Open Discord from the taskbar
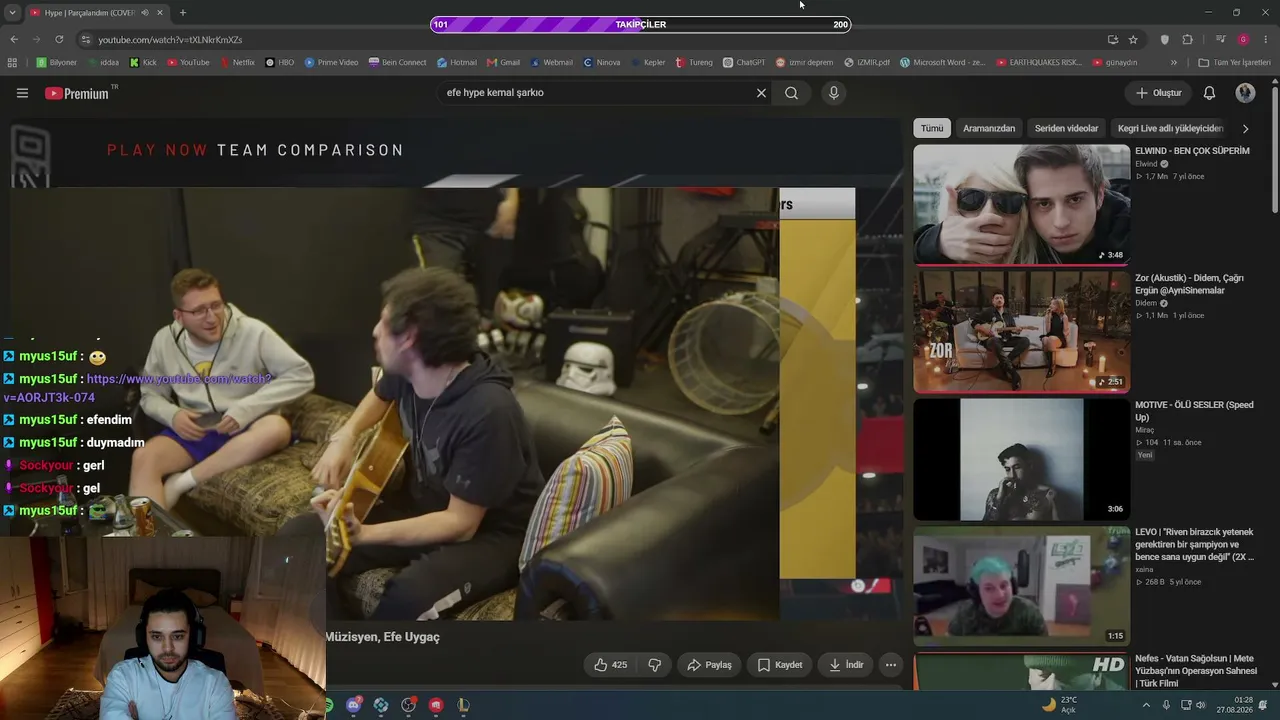Image resolution: width=1280 pixels, height=720 pixels. coord(353,705)
